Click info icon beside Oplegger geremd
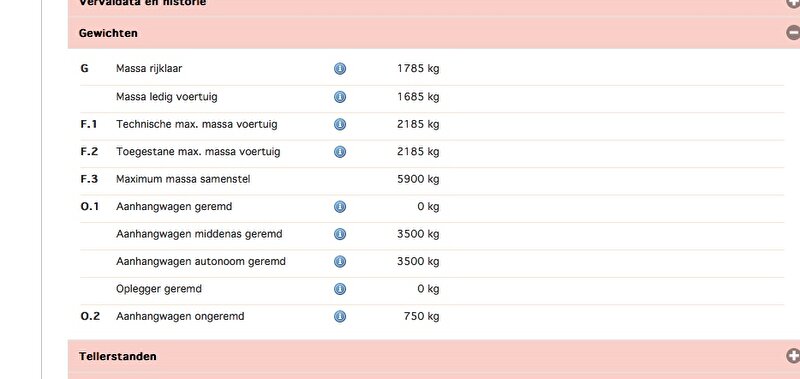800x379 pixels. point(340,289)
